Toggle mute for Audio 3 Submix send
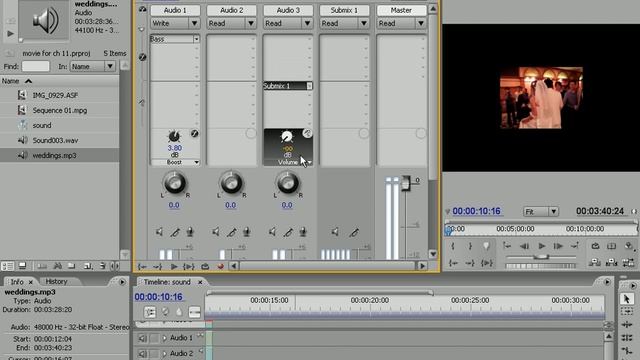The height and width of the screenshot is (360, 640). point(307,133)
